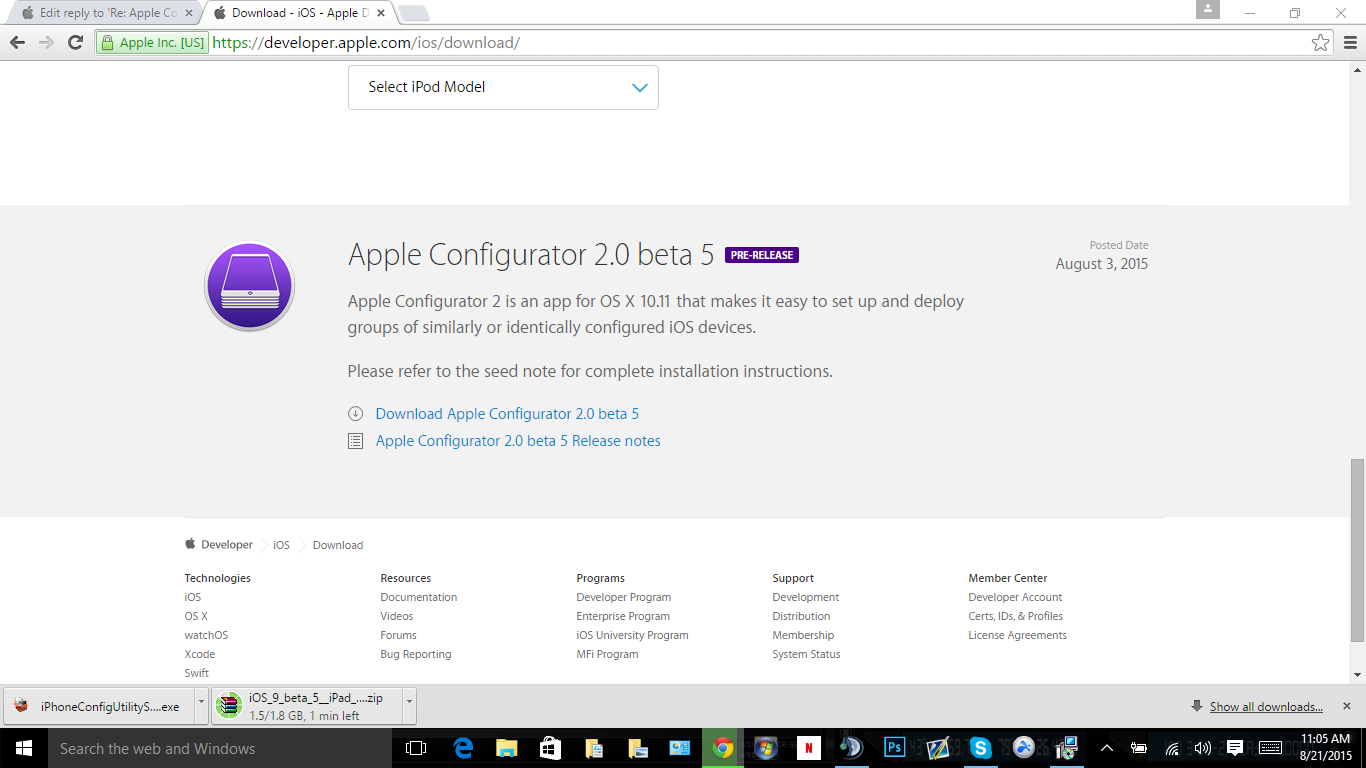Click the volume speaker icon in tray
Viewport: 1366px width, 768px height.
[1203, 748]
